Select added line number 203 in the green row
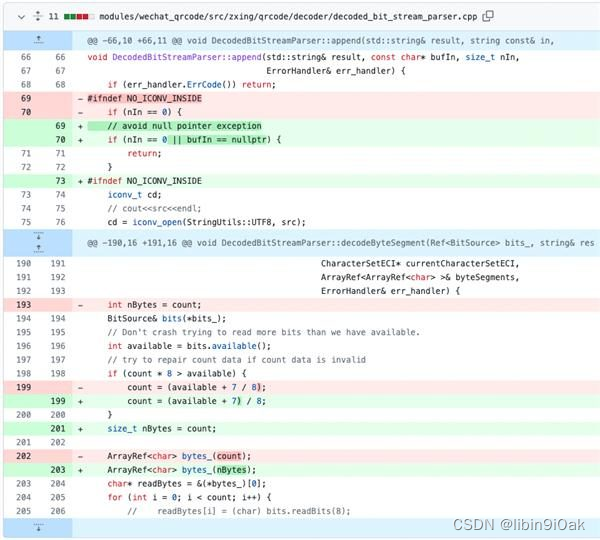This screenshot has height=540, width=600. (58, 470)
